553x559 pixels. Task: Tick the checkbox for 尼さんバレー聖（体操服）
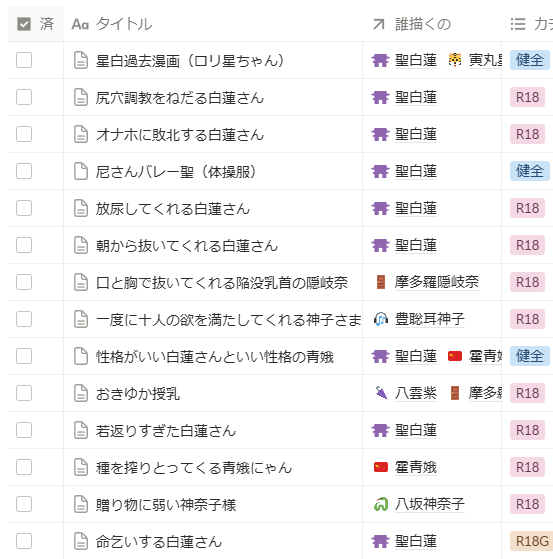click(x=24, y=171)
